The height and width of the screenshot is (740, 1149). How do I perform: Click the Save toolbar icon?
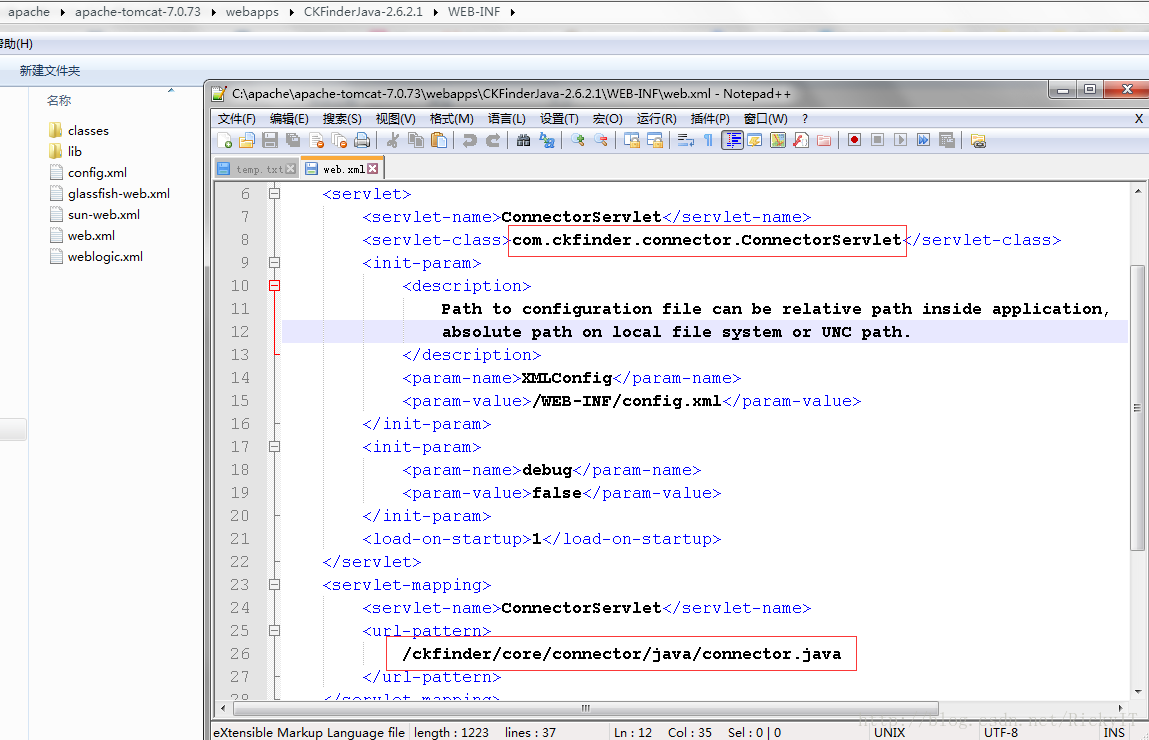[270, 141]
